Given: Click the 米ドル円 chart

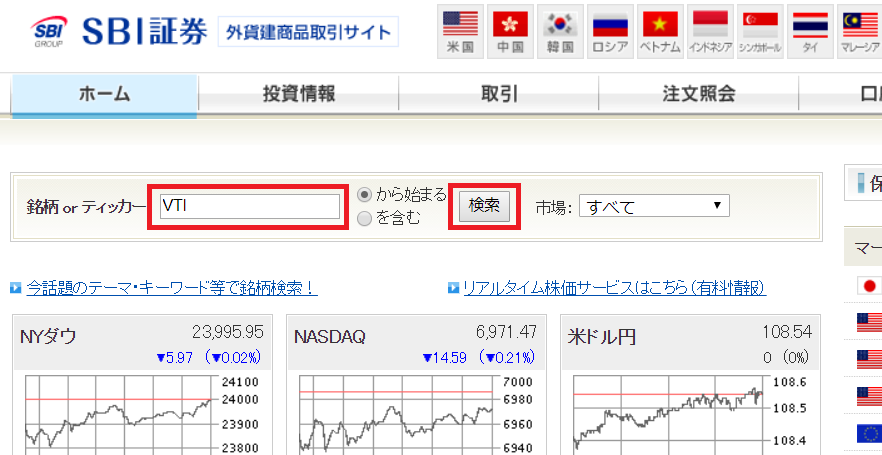Looking at the screenshot, I should [691, 413].
